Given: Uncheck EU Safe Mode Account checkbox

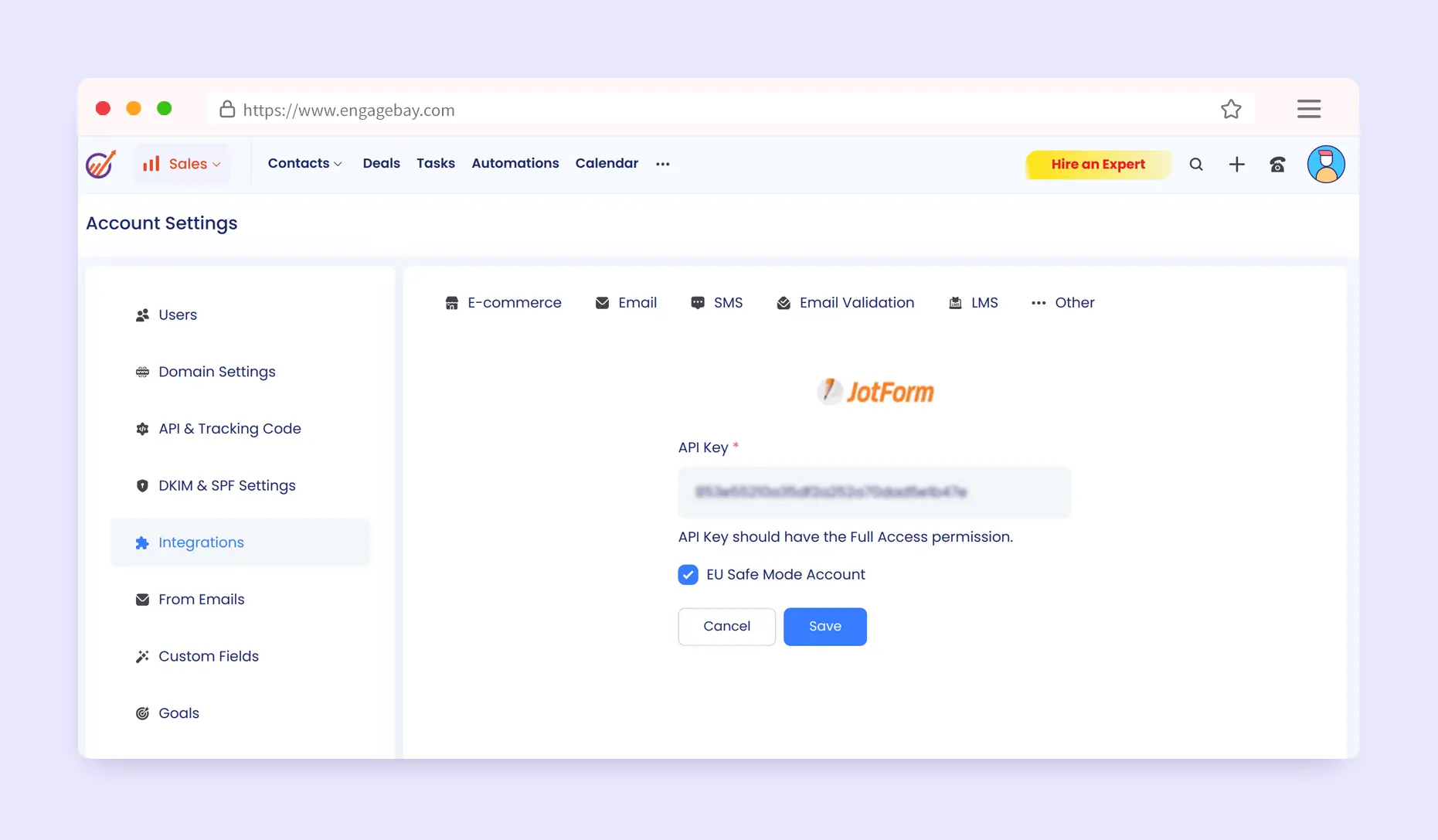Looking at the screenshot, I should point(688,574).
